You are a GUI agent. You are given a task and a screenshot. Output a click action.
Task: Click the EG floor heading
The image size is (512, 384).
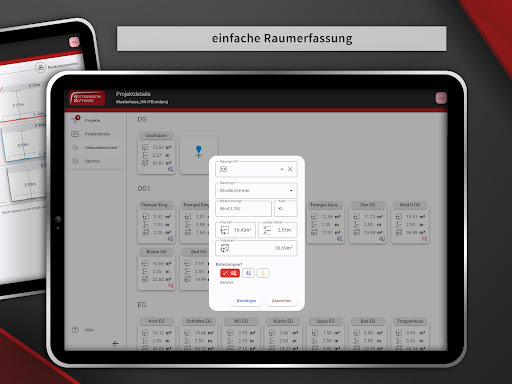pos(142,305)
